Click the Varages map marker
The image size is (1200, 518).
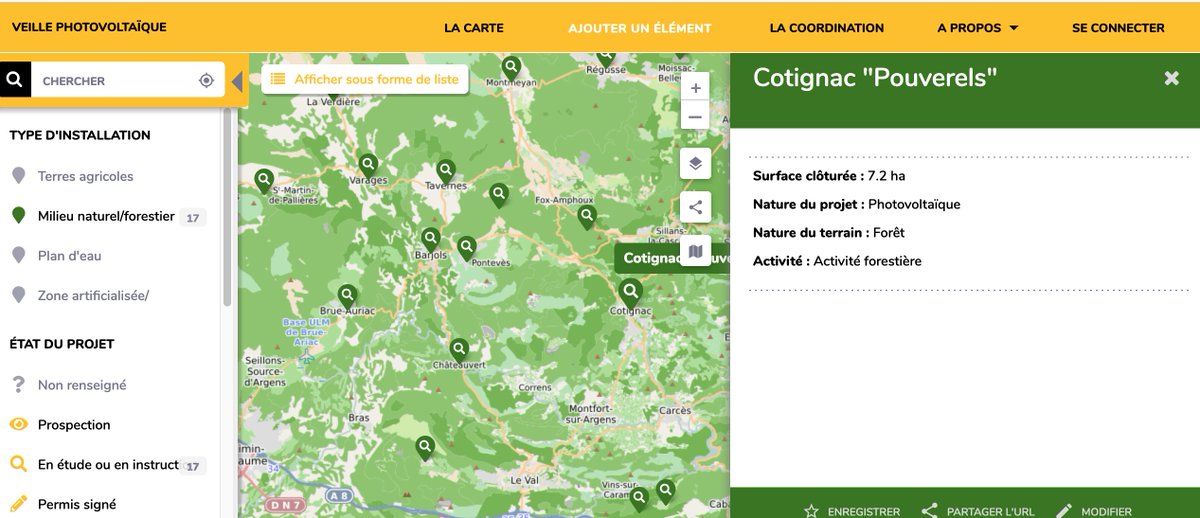click(x=368, y=164)
